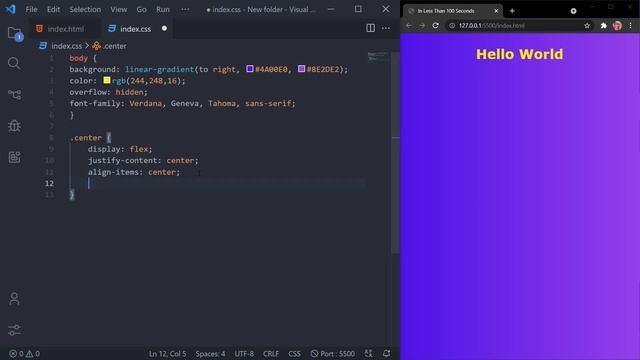
Task: Expand the hidden menu items ellipsis
Action: point(185,9)
